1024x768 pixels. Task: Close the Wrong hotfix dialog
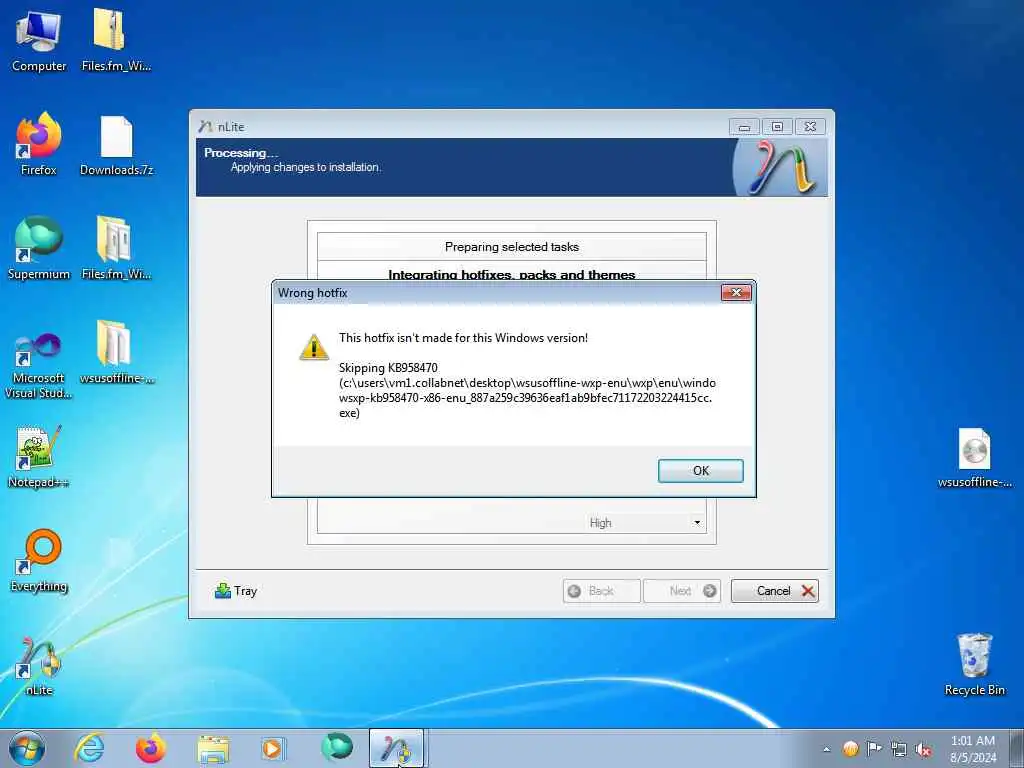pos(736,293)
